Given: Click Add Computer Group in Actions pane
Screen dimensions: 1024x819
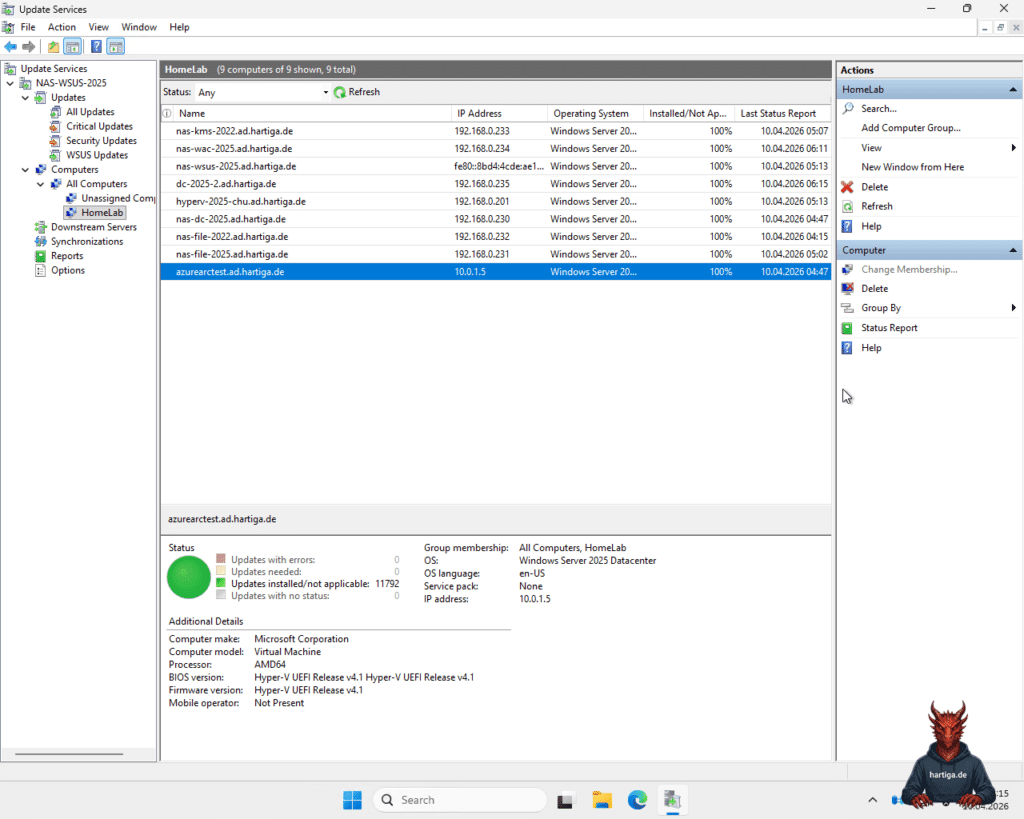Looking at the screenshot, I should (910, 127).
